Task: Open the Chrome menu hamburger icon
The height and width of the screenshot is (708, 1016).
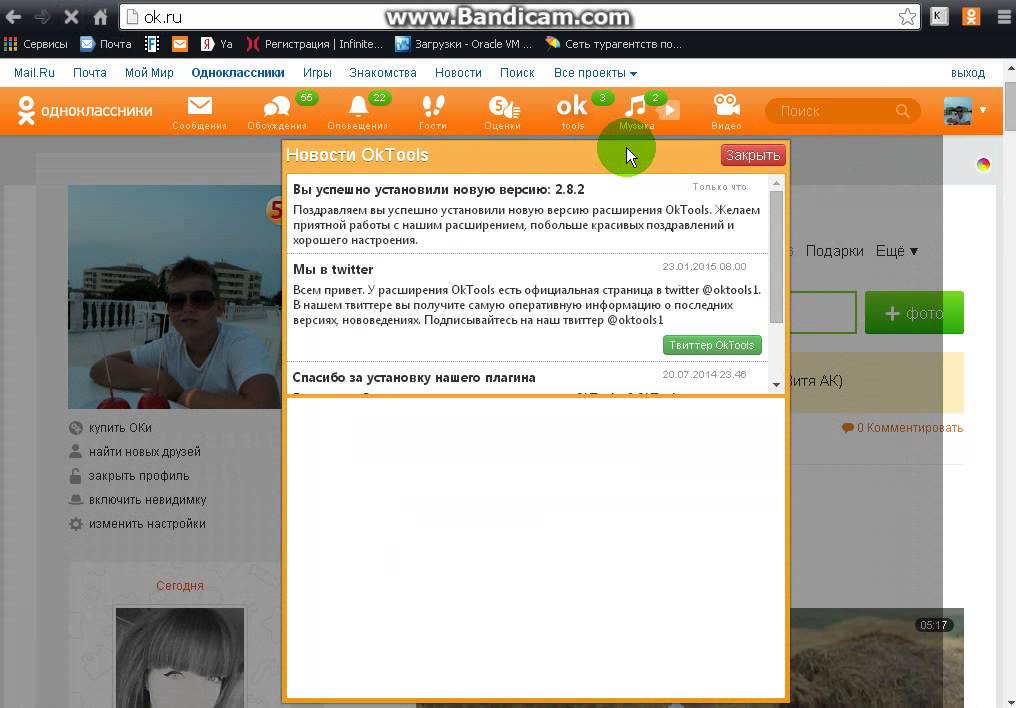Action: pyautogui.click(x=1003, y=17)
